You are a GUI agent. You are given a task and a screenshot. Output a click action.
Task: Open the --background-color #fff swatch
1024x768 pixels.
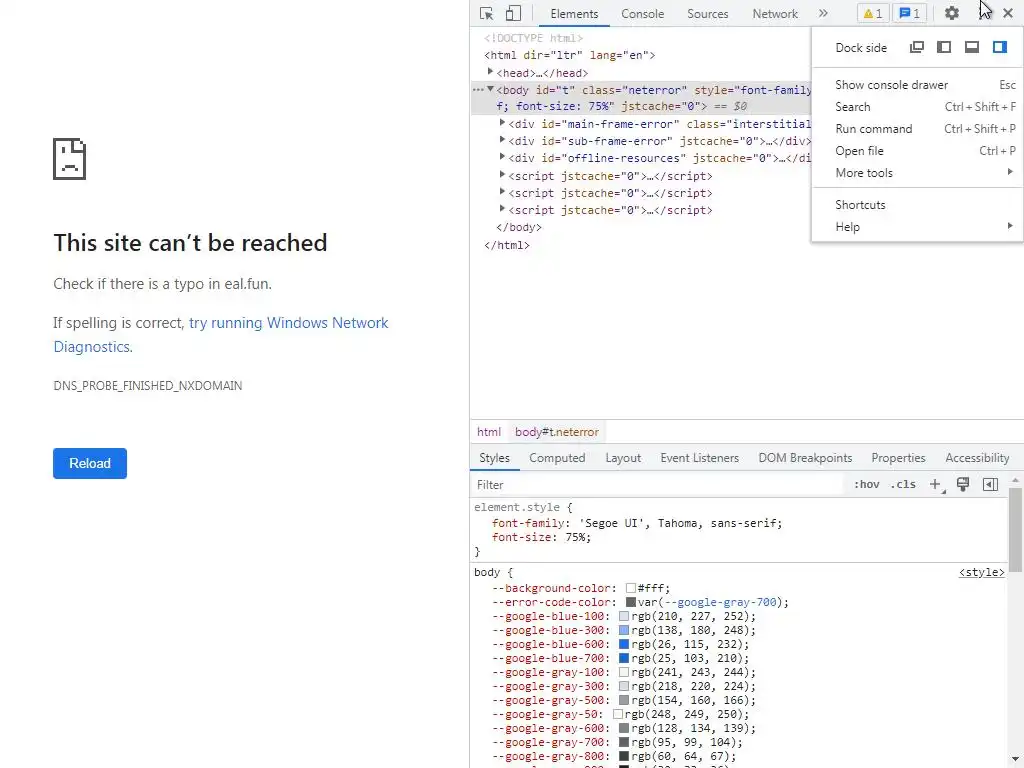point(631,588)
